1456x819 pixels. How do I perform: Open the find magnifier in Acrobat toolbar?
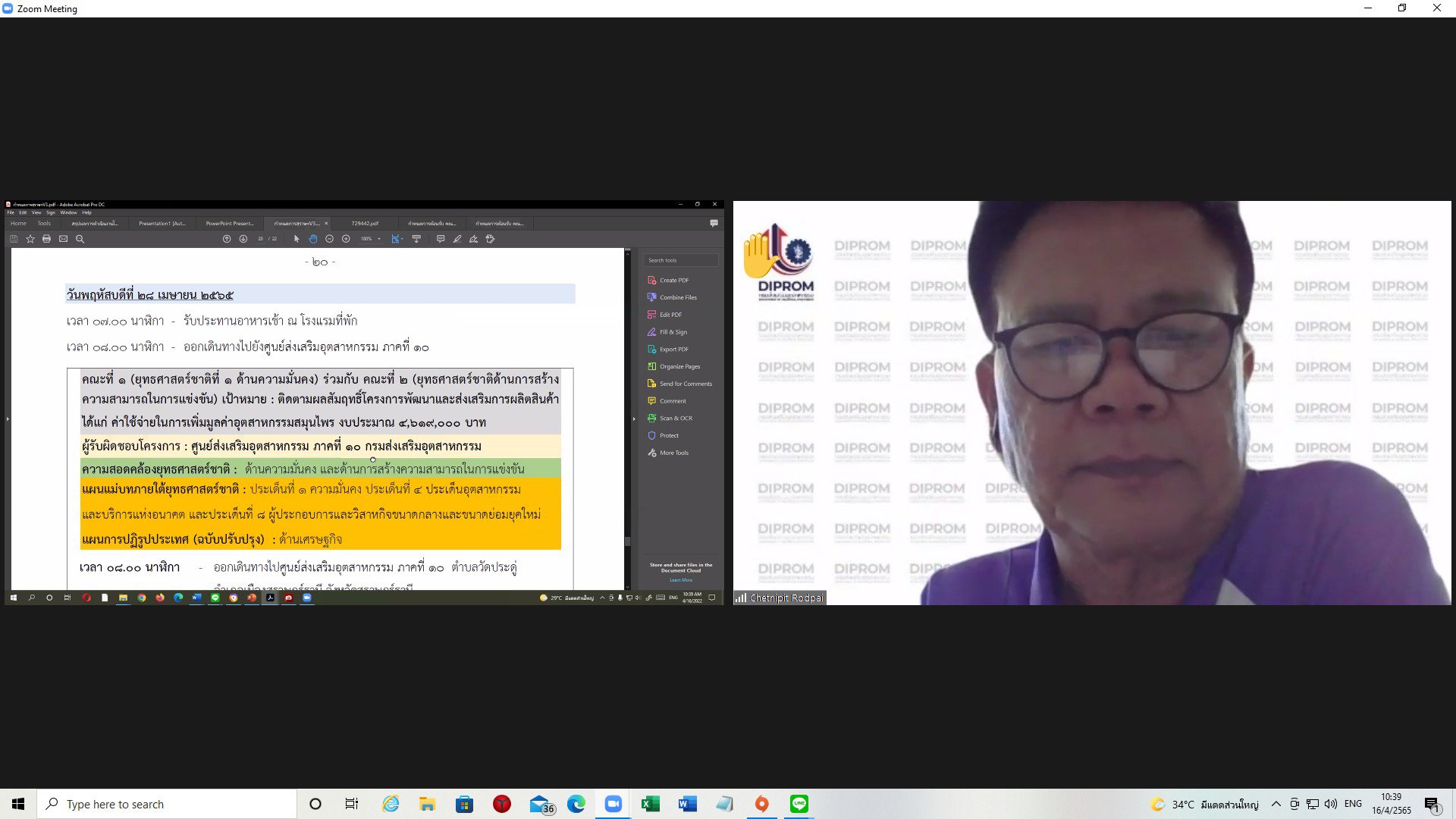[x=80, y=239]
